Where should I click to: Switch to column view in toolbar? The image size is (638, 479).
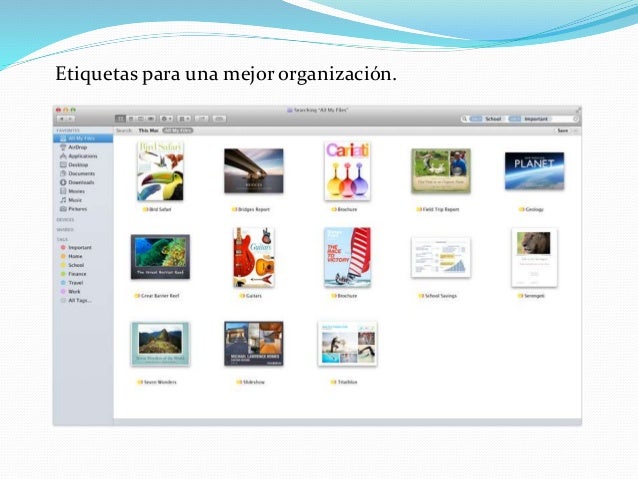tap(141, 119)
